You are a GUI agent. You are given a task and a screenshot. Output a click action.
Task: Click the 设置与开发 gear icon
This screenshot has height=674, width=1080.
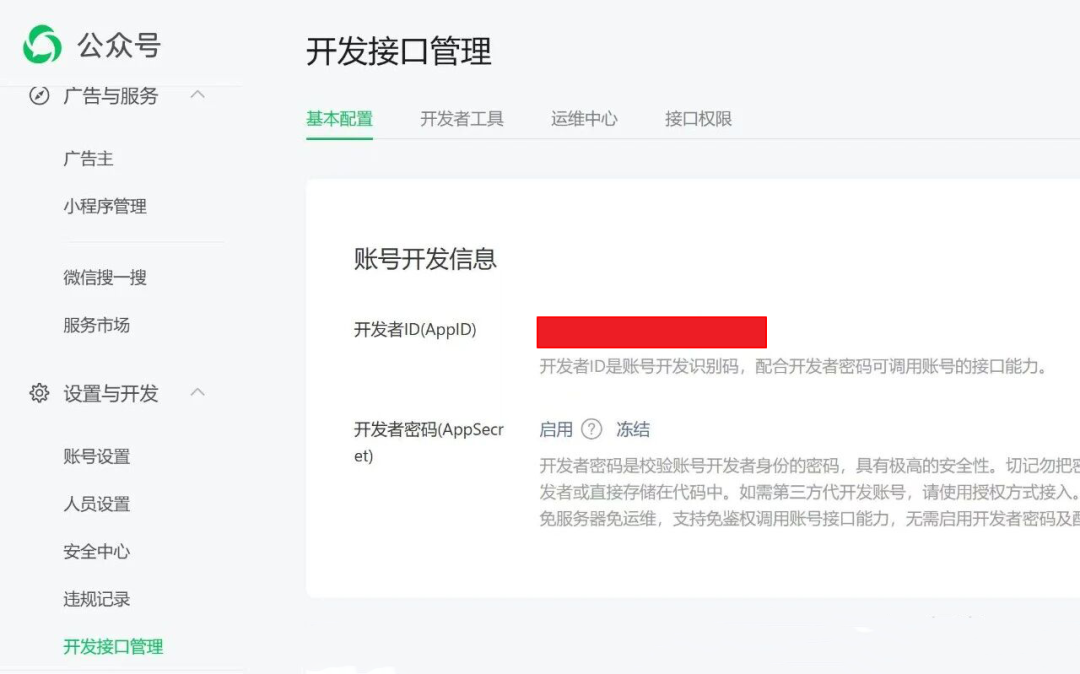coord(38,394)
